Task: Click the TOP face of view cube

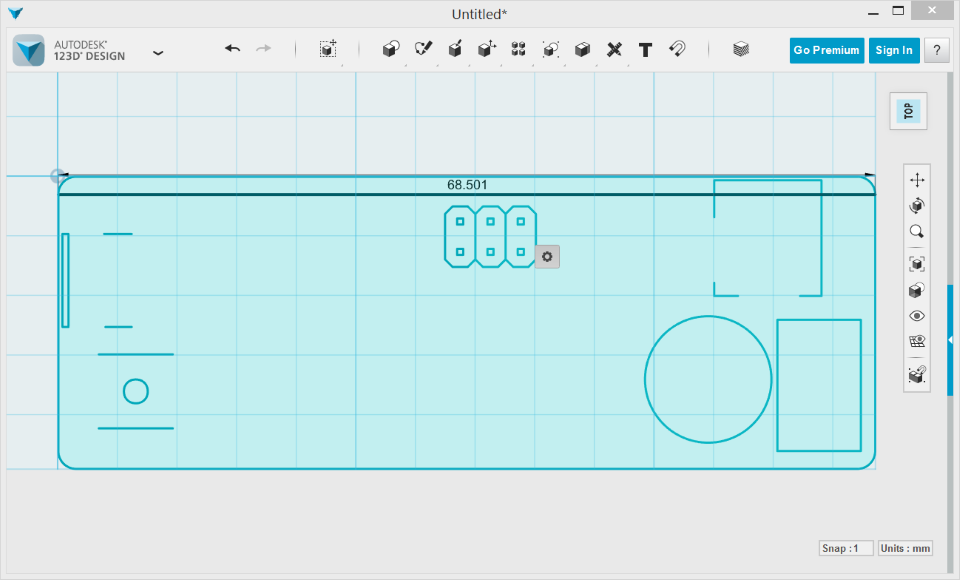Action: coord(909,111)
